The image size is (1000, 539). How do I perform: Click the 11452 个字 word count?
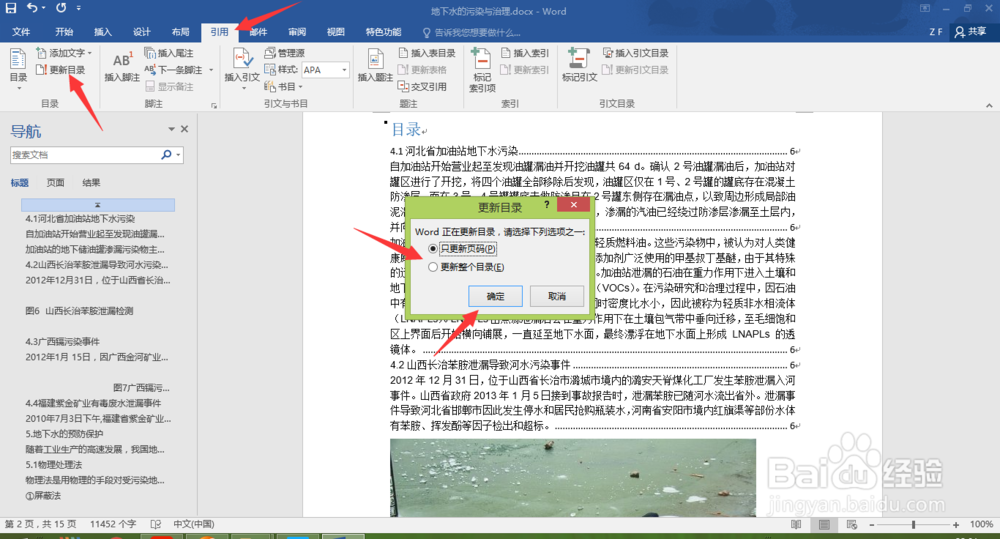(113, 524)
